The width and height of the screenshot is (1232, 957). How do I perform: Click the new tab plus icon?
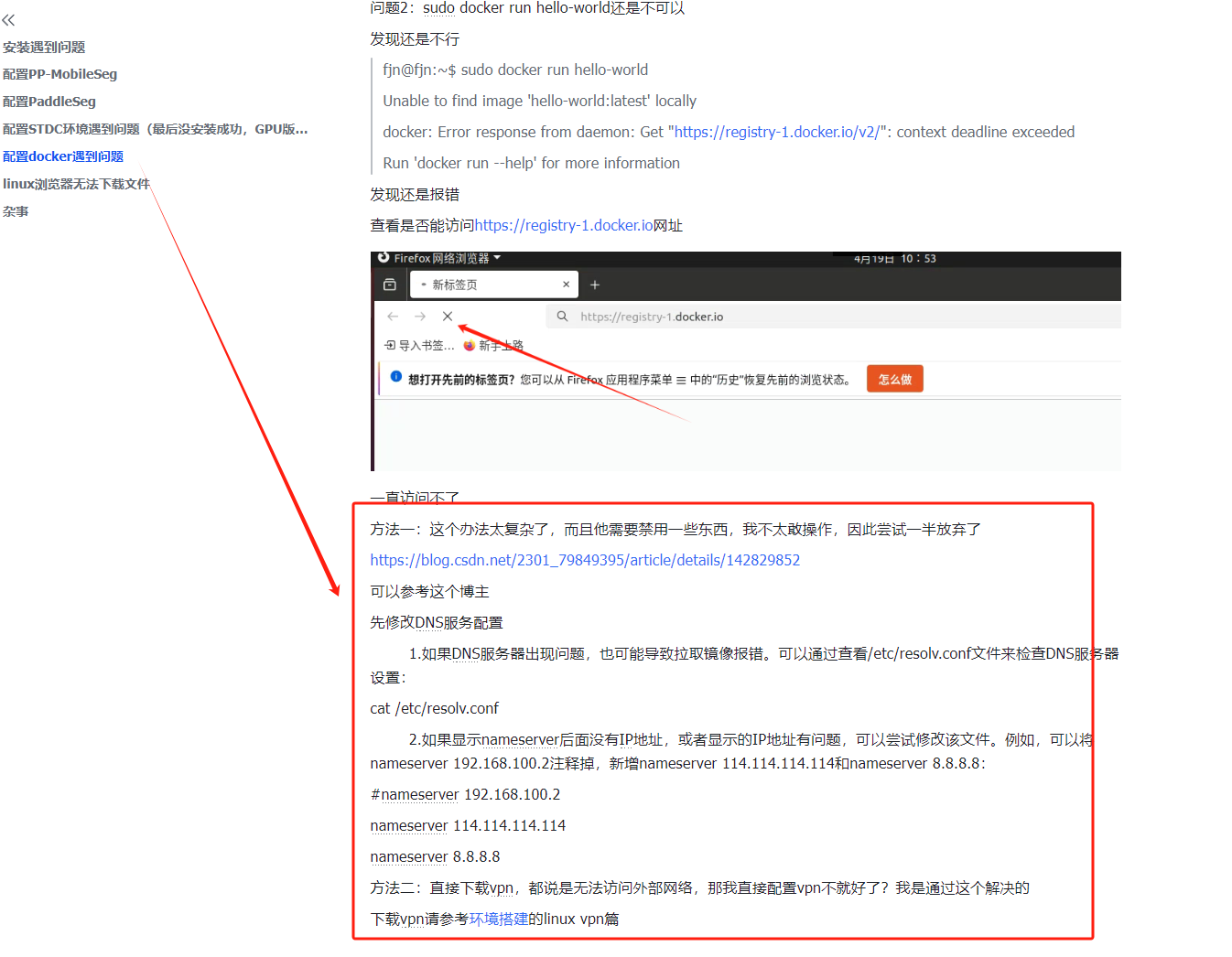point(594,285)
